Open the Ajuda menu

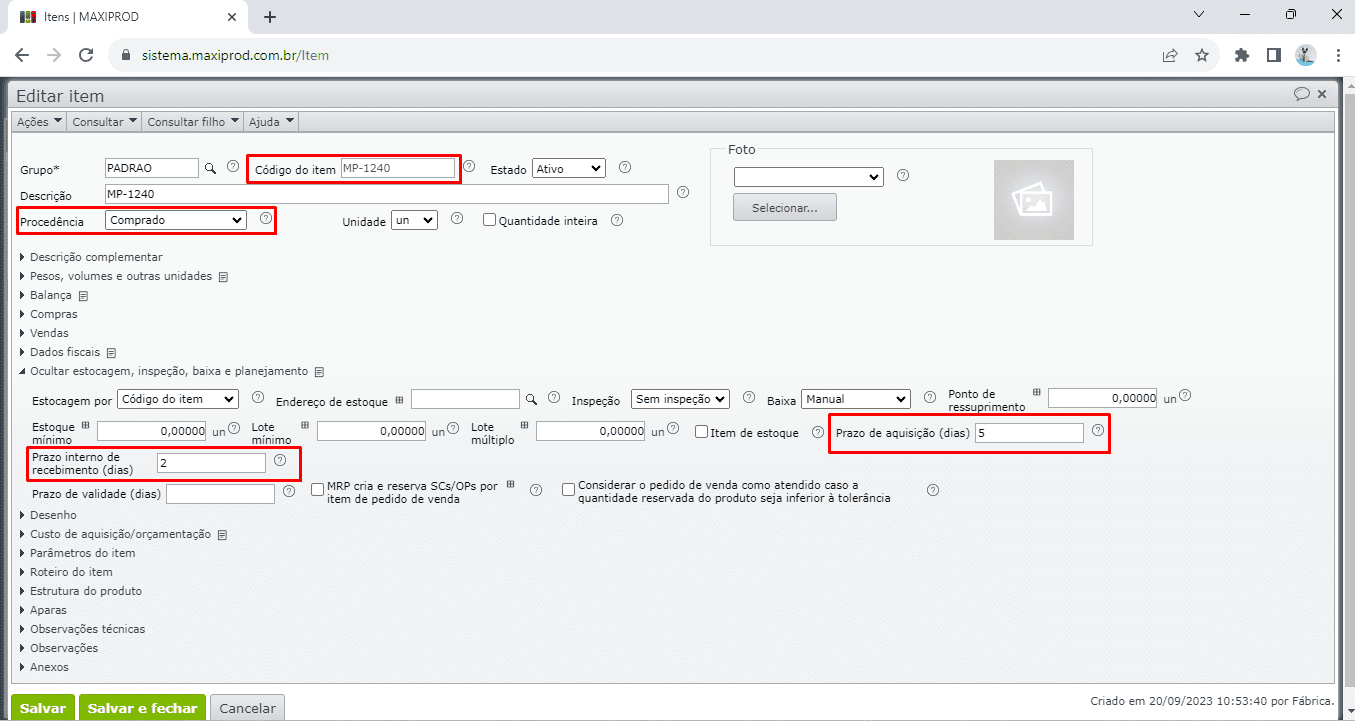[x=271, y=121]
